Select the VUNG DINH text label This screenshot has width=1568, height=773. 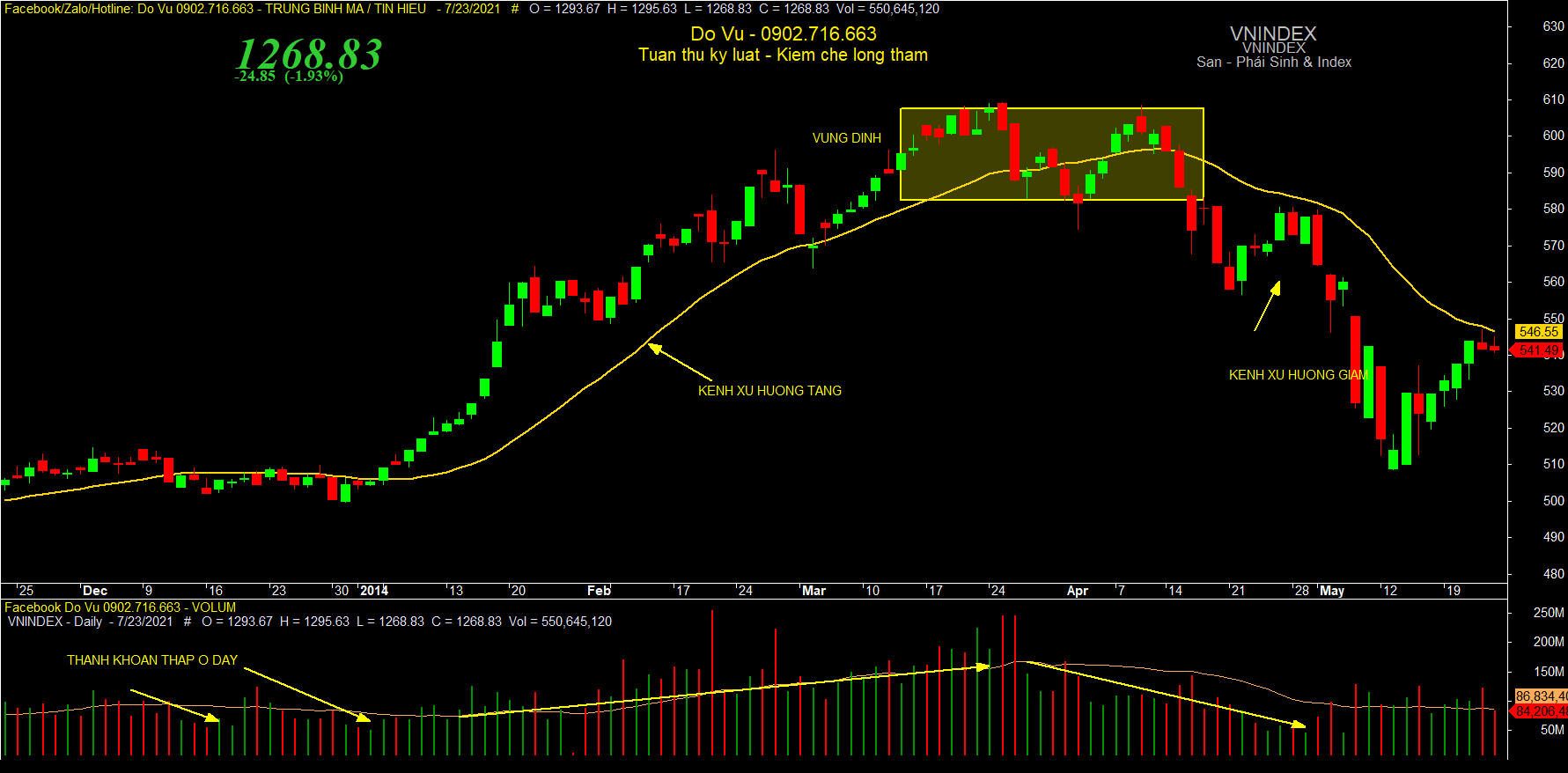(847, 138)
